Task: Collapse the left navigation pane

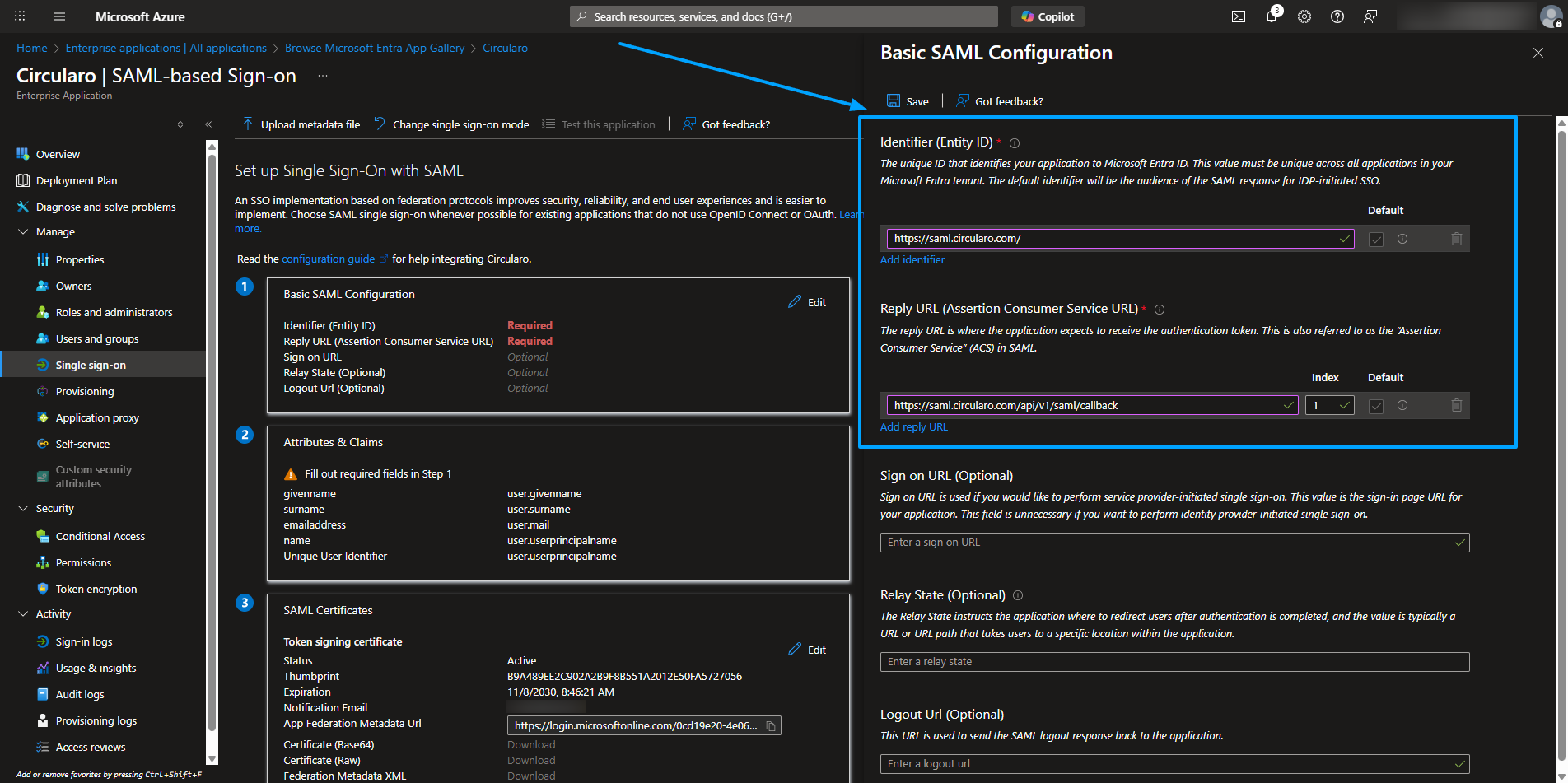Action: (208, 124)
